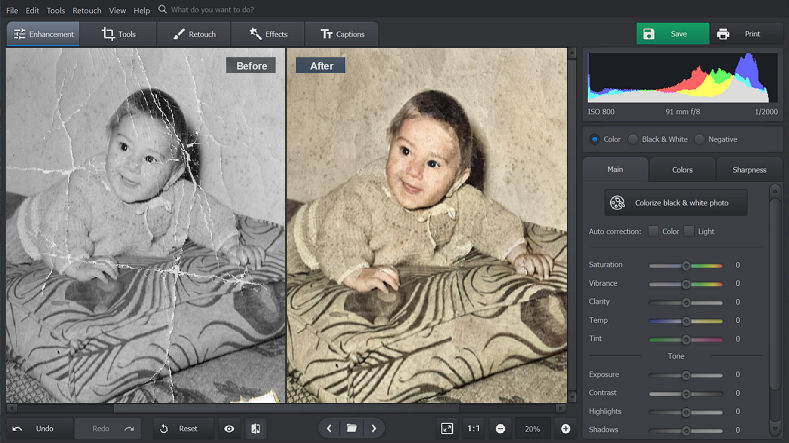Viewport: 789px width, 443px height.
Task: Click the green Save button
Action: coord(673,34)
